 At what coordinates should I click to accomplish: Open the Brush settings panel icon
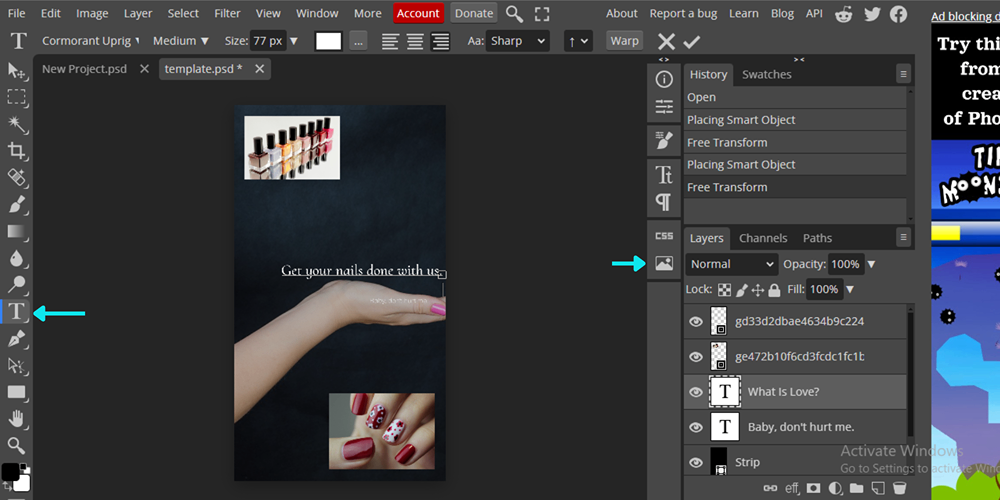664,140
